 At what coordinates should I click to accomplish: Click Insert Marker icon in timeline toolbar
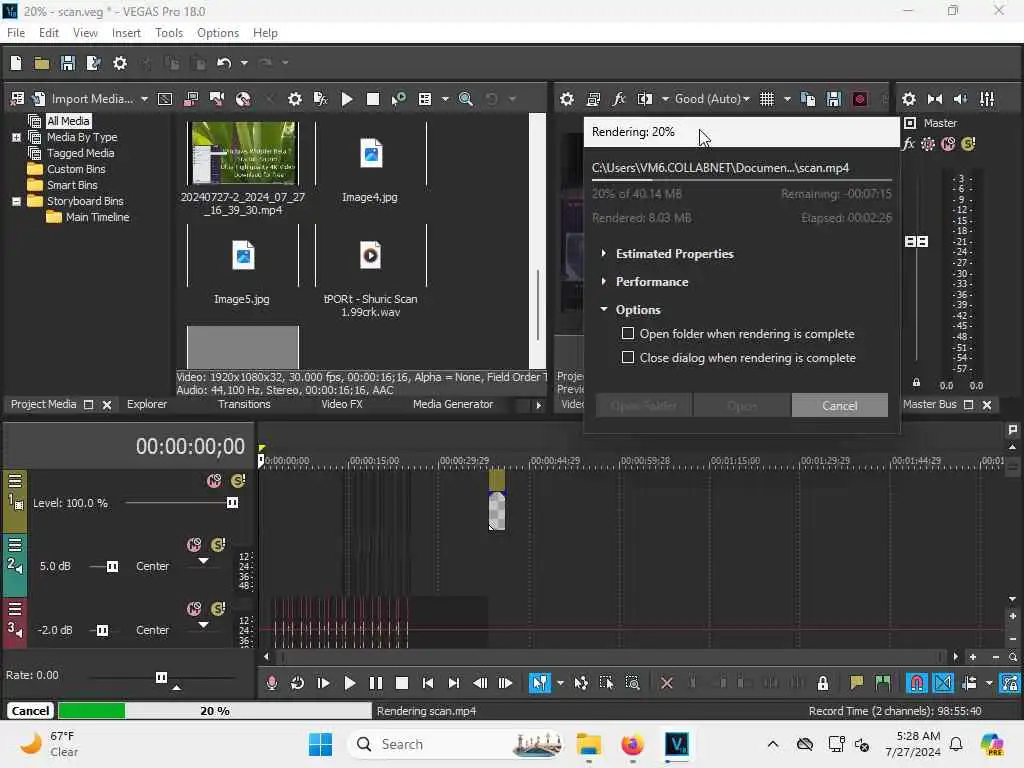pos(856,683)
